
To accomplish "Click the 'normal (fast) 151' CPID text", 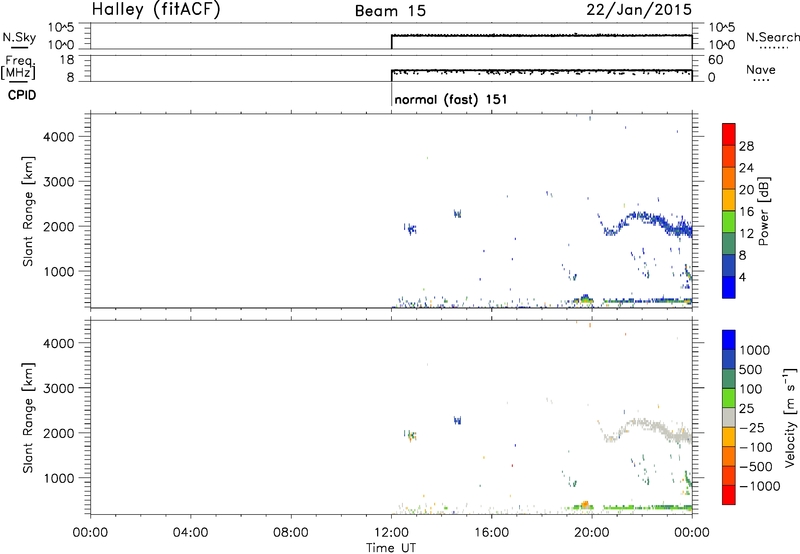I will (x=451, y=99).
